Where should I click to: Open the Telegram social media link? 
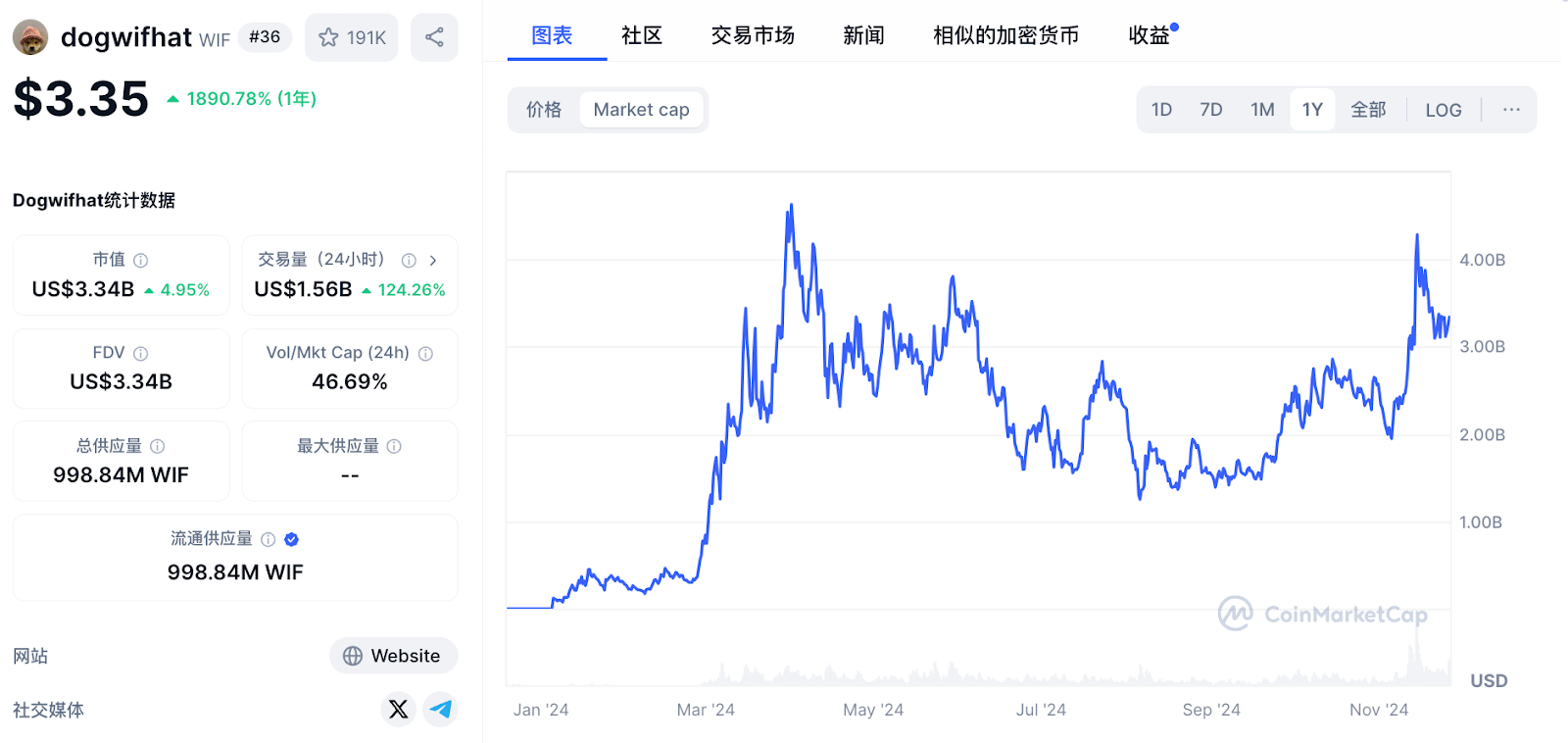pos(441,709)
